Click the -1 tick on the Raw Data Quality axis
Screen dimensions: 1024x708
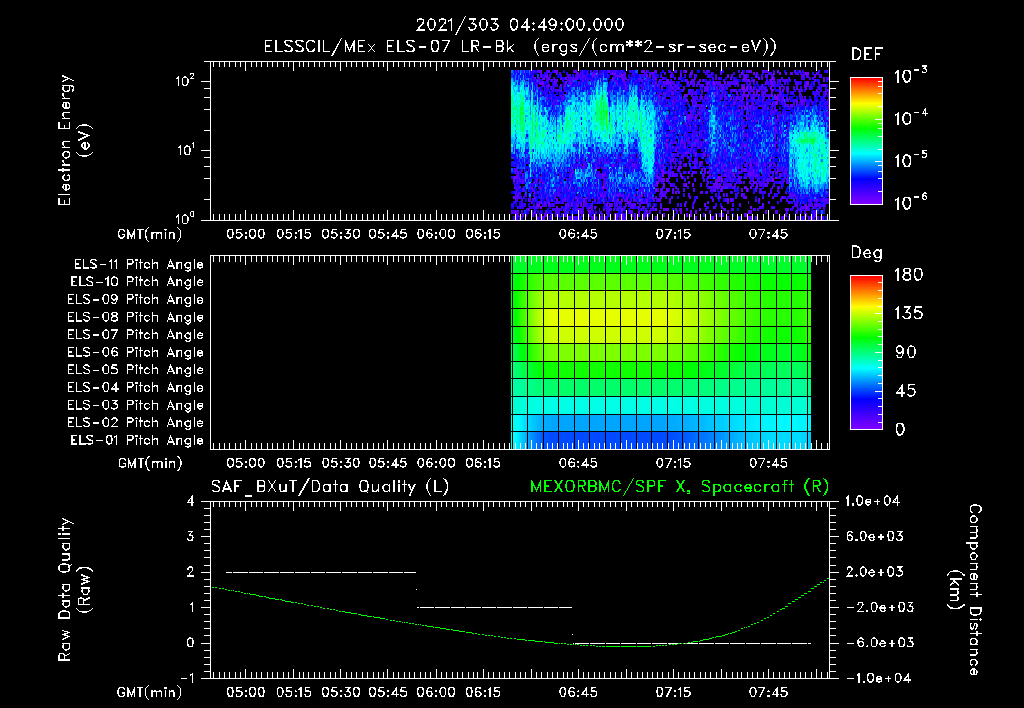click(x=187, y=678)
